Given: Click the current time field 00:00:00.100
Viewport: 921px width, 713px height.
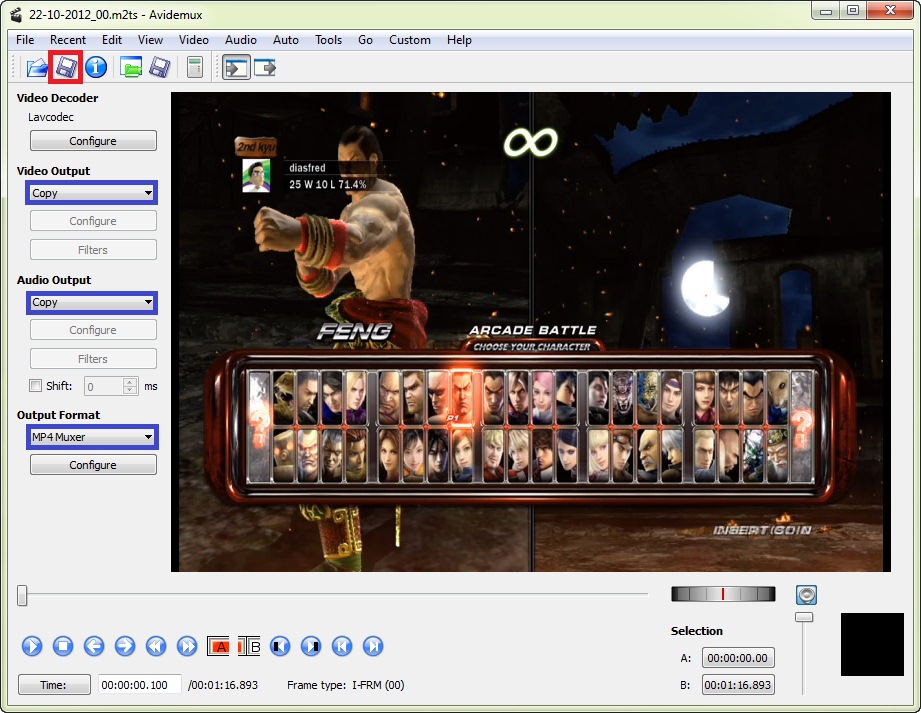Looking at the screenshot, I should 139,685.
